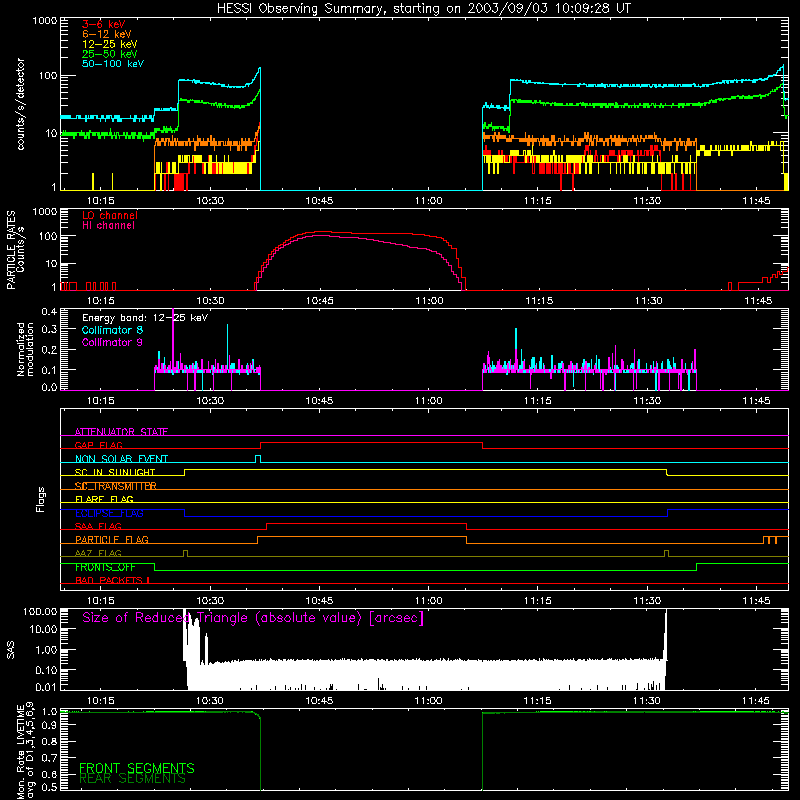Click the BAD_PACKETS flag label
The height and width of the screenshot is (800, 800).
[112, 580]
